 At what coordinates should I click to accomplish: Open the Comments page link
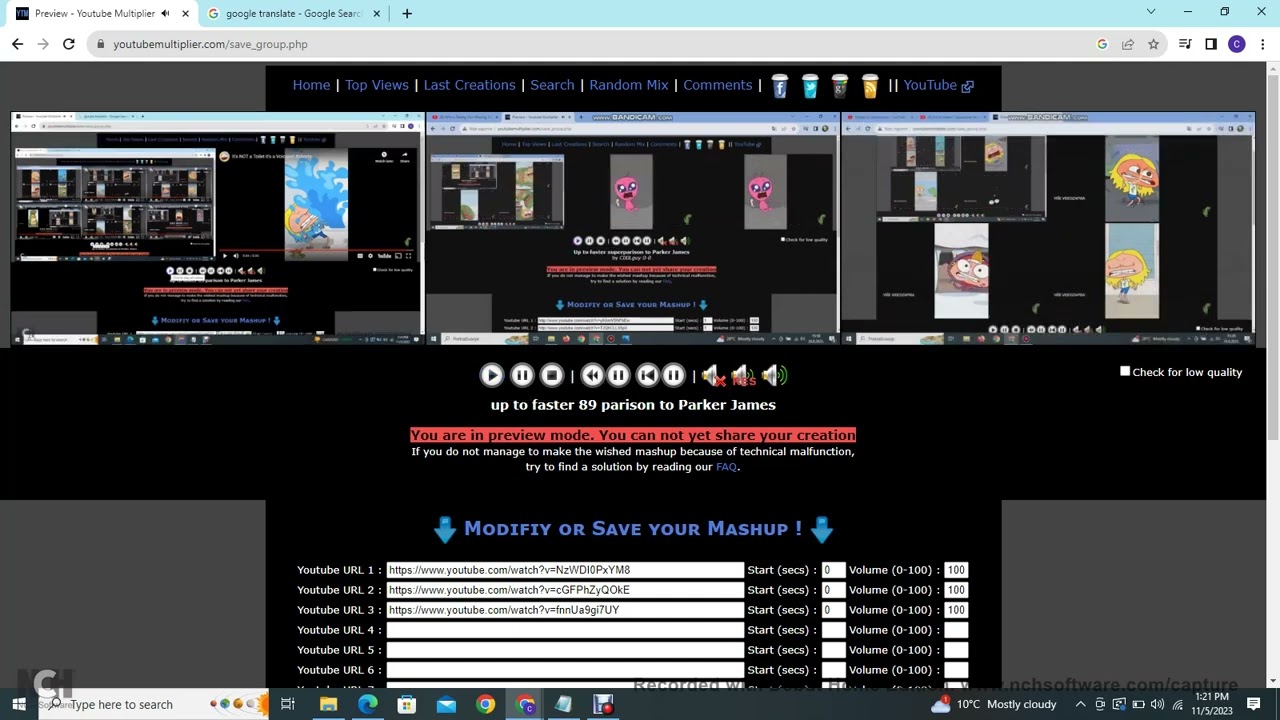click(718, 85)
